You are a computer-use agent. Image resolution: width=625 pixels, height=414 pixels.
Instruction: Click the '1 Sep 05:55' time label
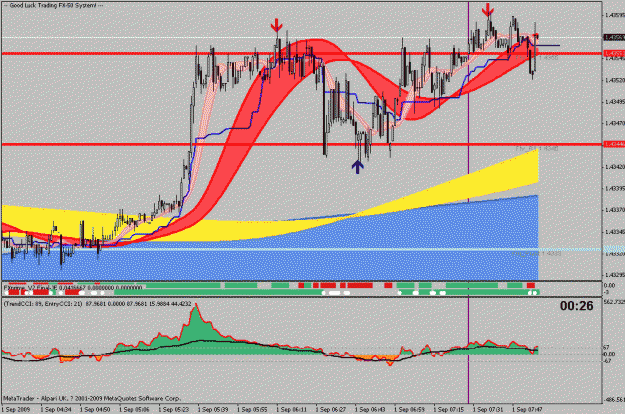252,409
